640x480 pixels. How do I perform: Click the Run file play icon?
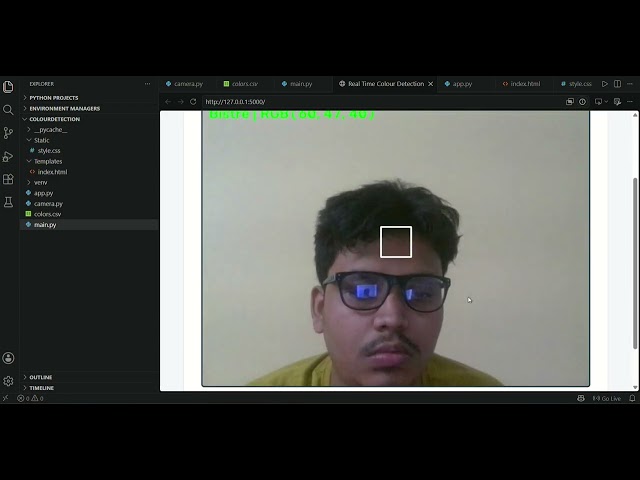tap(604, 84)
